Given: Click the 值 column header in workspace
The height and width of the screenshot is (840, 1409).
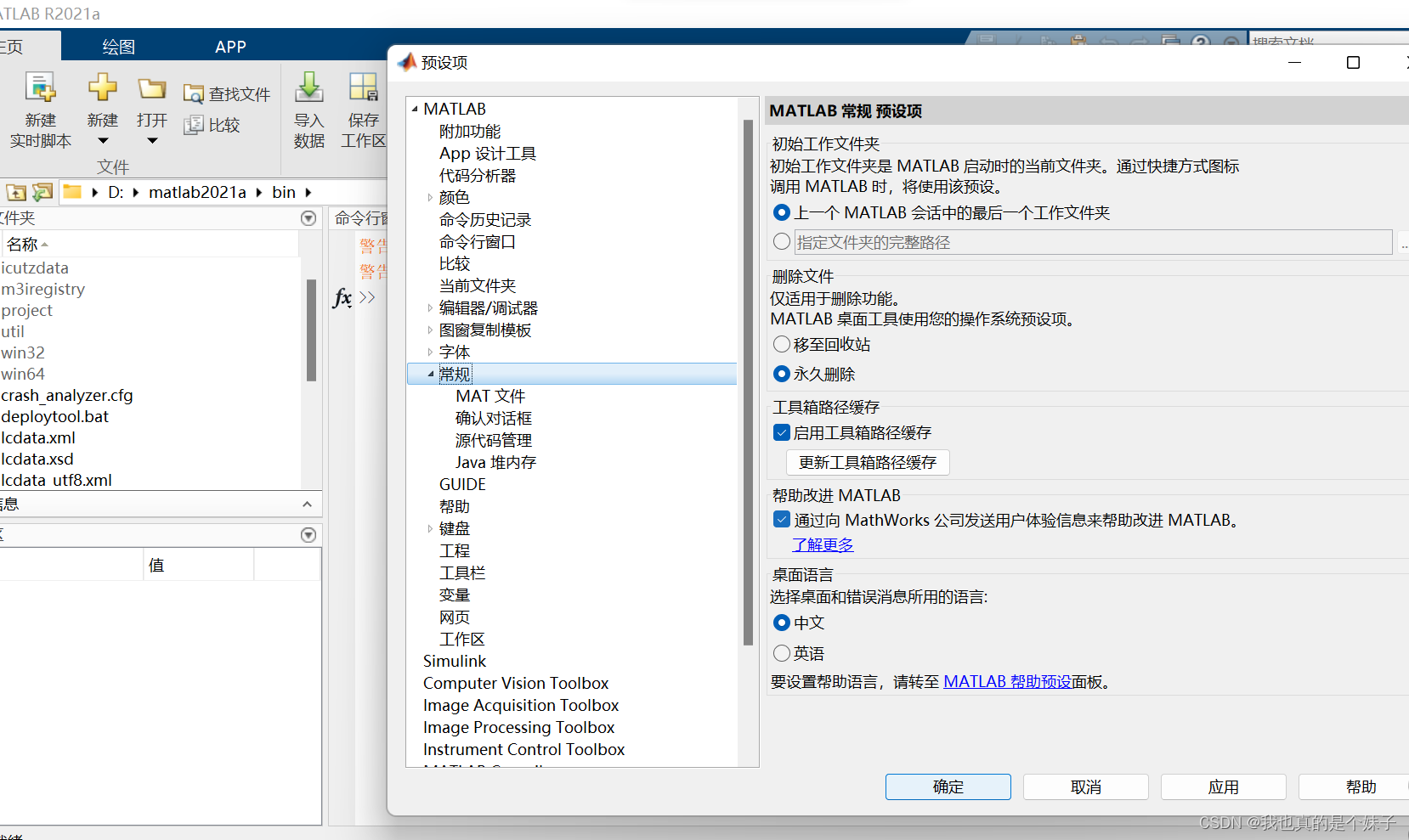Looking at the screenshot, I should pyautogui.click(x=156, y=566).
